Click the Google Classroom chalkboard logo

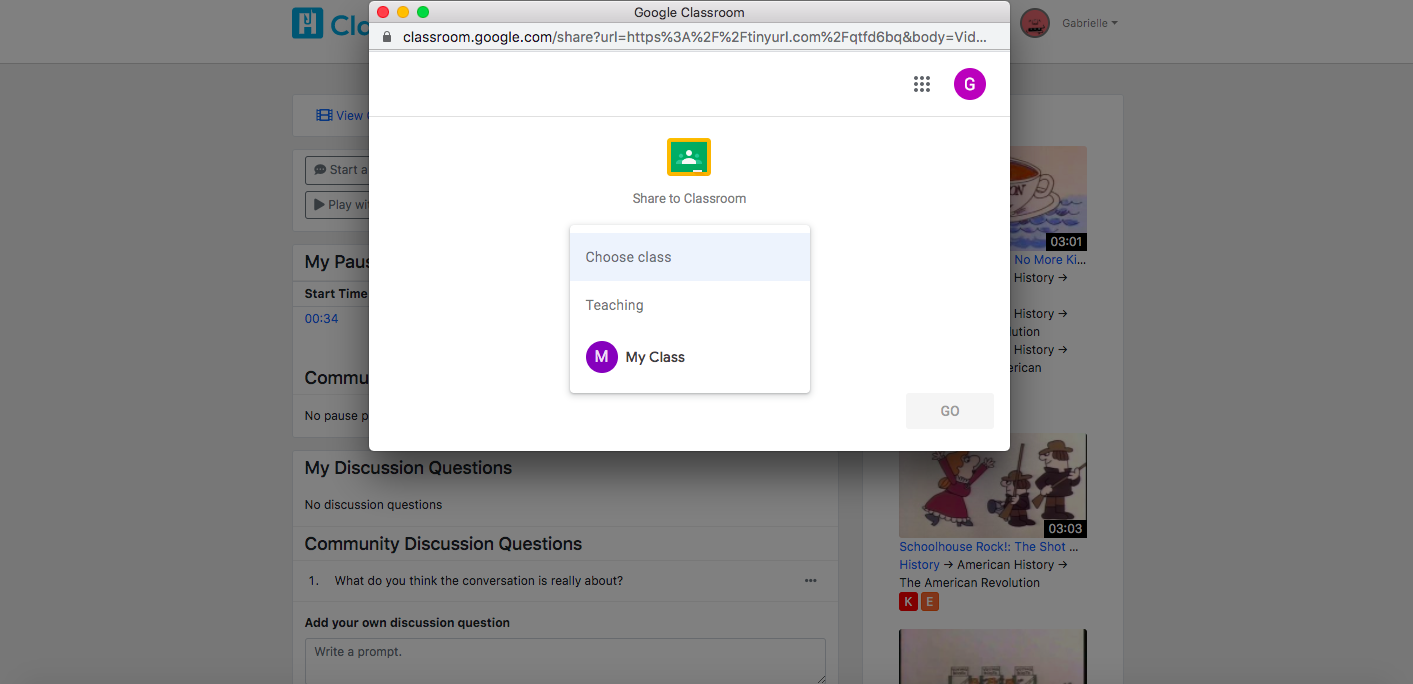point(689,157)
